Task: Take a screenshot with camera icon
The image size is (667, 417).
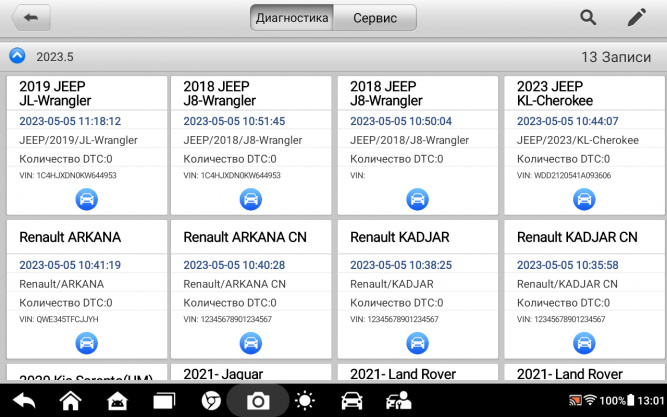Action: (258, 401)
